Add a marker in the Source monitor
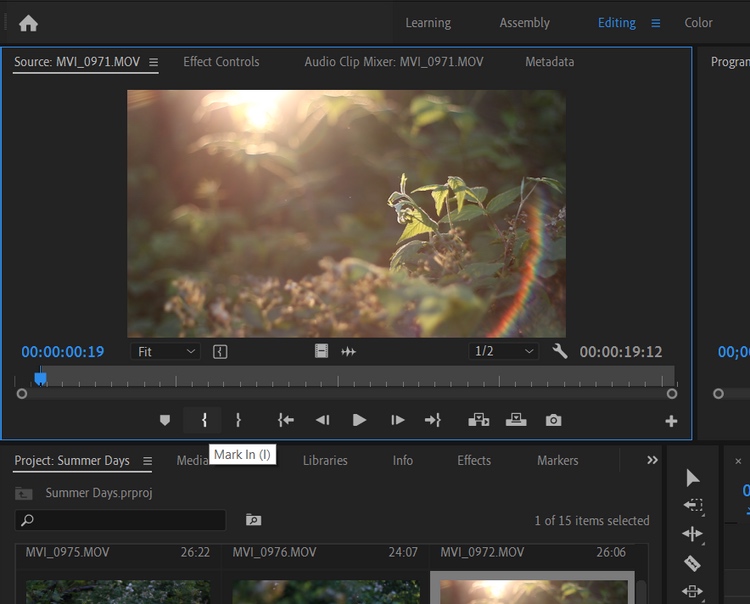 click(x=165, y=420)
